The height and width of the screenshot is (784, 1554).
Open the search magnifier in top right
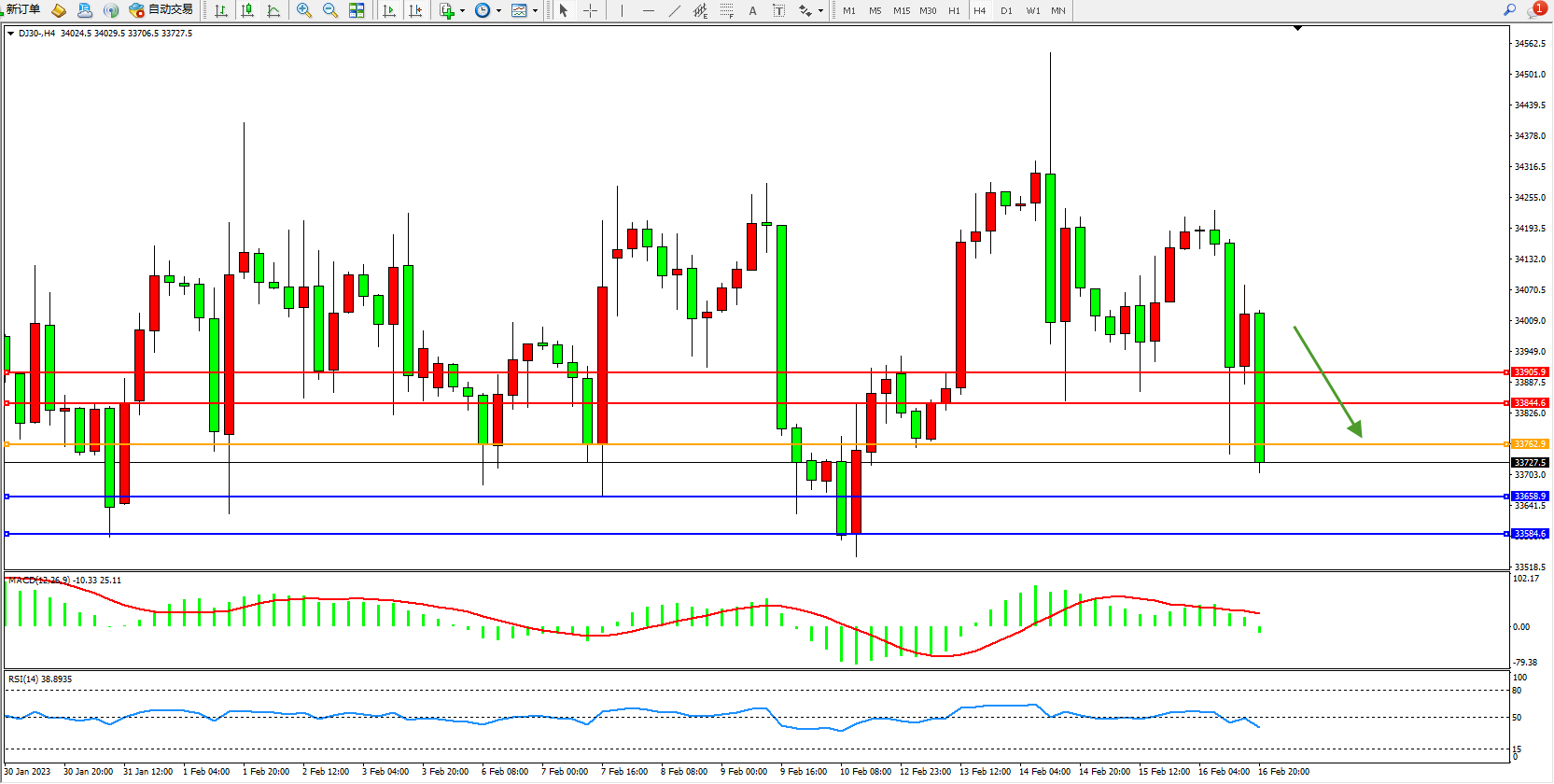coord(1509,9)
